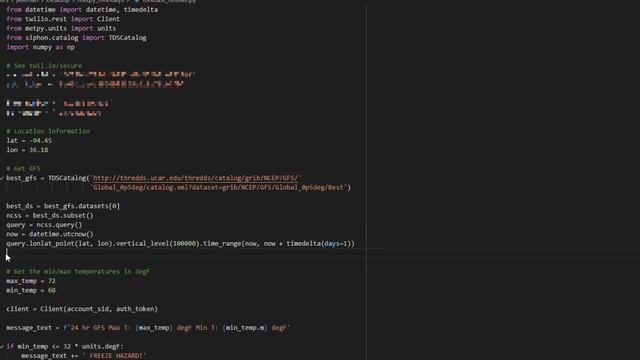Click the line 'from siphon.catalog import TDSCatalog'
The height and width of the screenshot is (360, 640).
coord(76,38)
